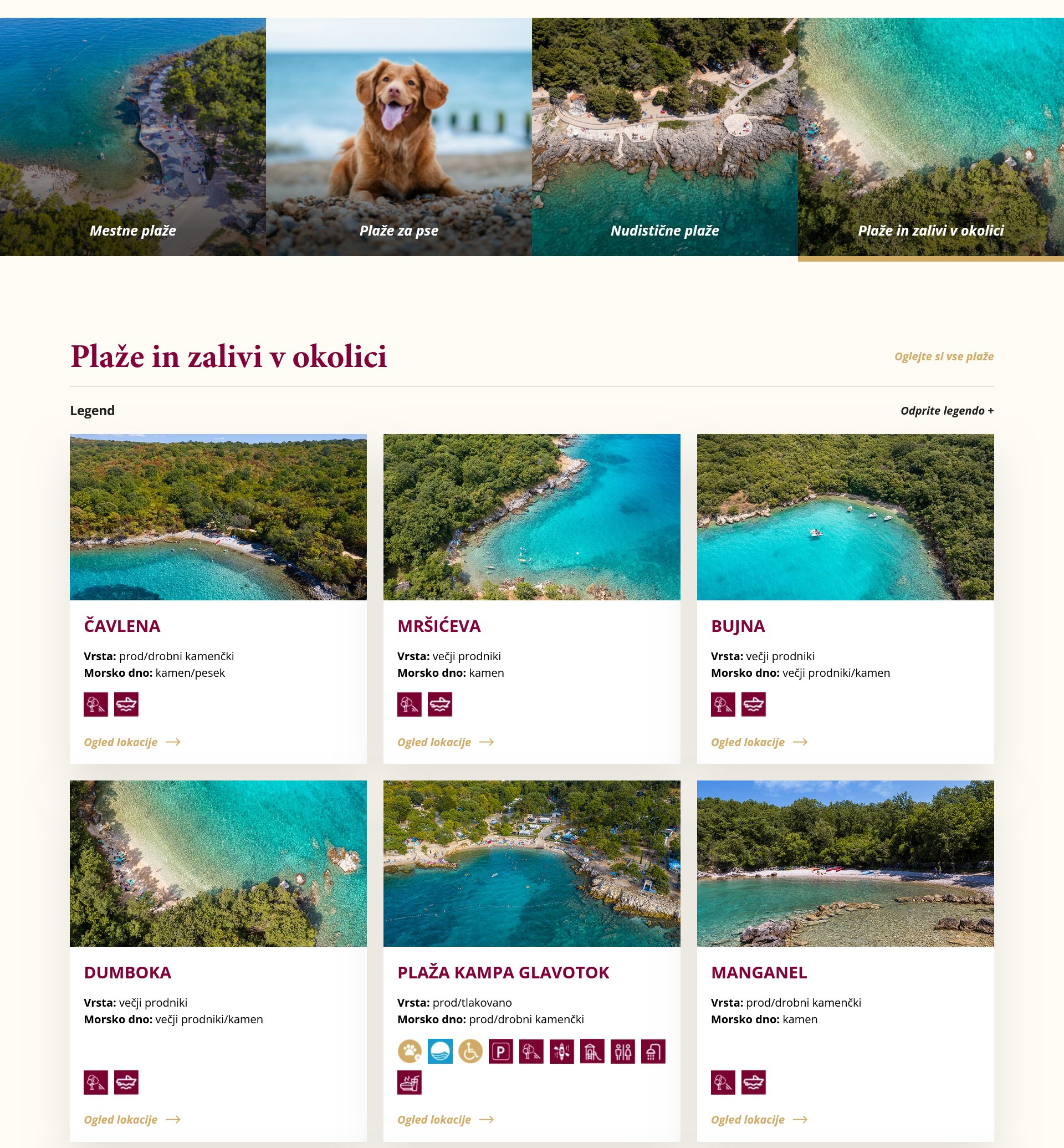
Task: Click the parking P icon
Action: (501, 1051)
